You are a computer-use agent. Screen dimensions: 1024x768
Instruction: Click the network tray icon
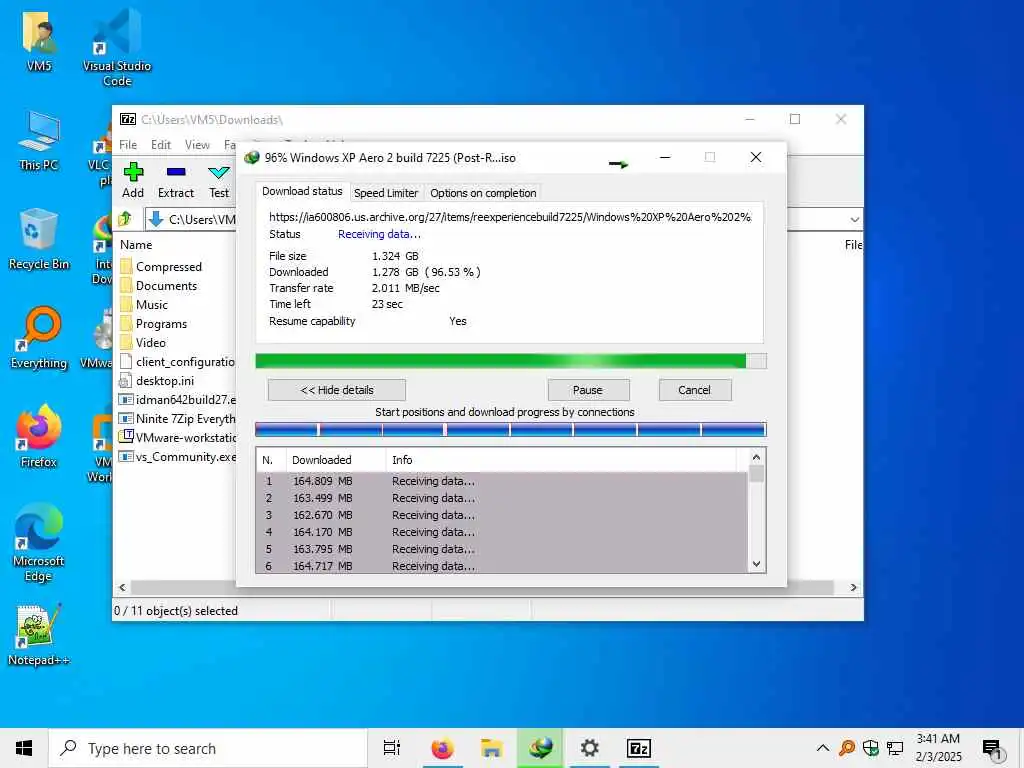(x=894, y=748)
